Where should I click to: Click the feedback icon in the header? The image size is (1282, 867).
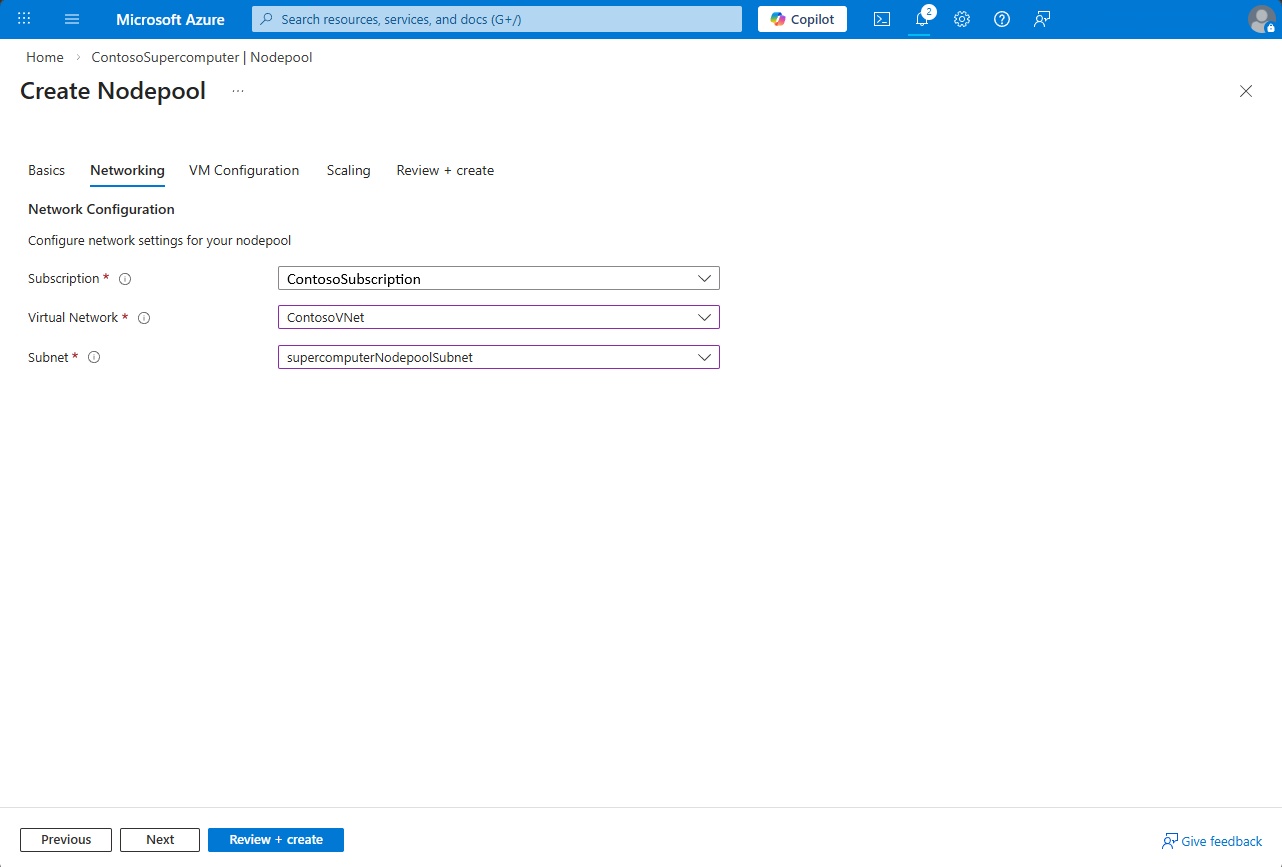point(1042,19)
